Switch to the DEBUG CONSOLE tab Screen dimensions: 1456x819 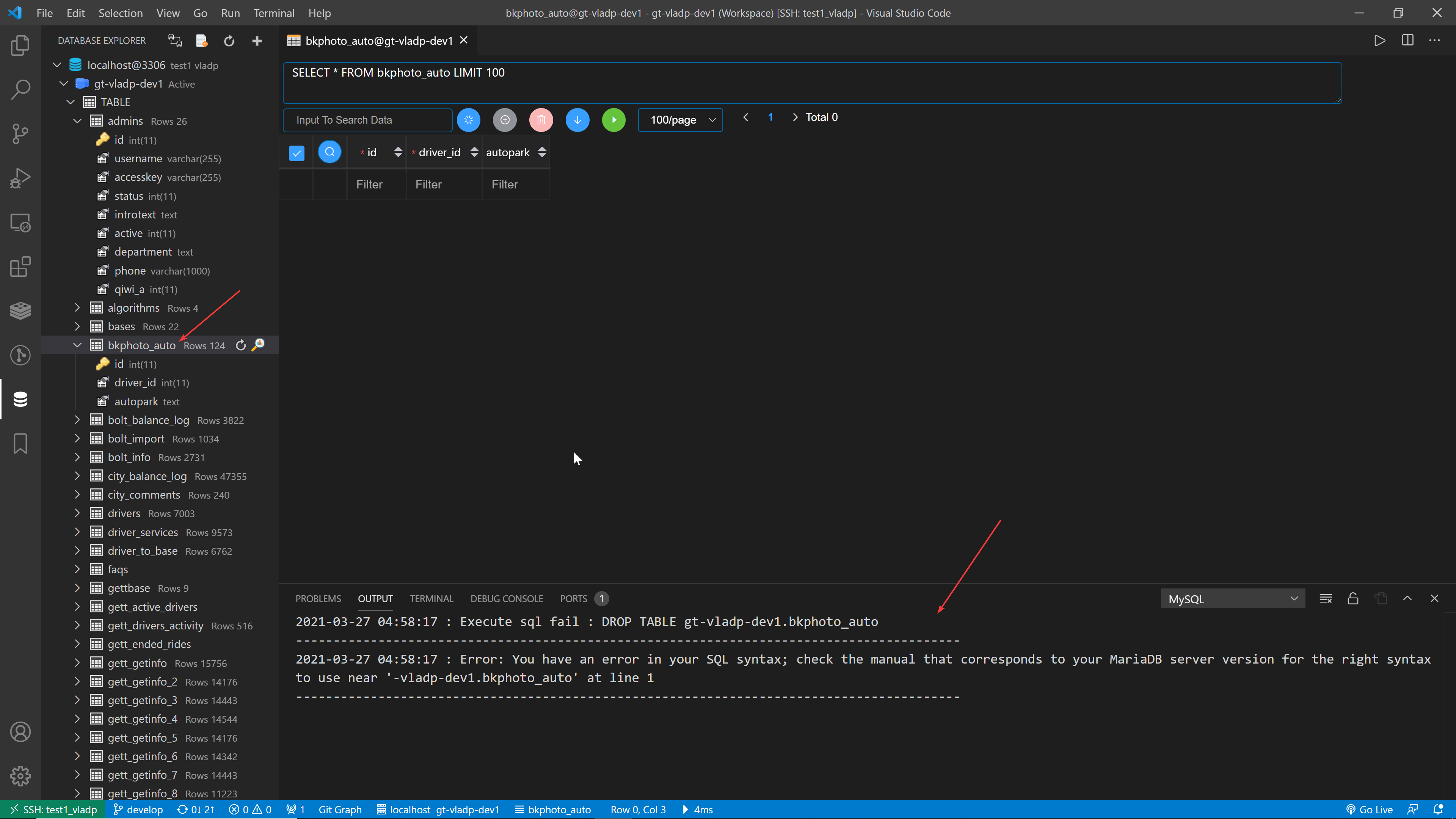pyautogui.click(x=507, y=599)
